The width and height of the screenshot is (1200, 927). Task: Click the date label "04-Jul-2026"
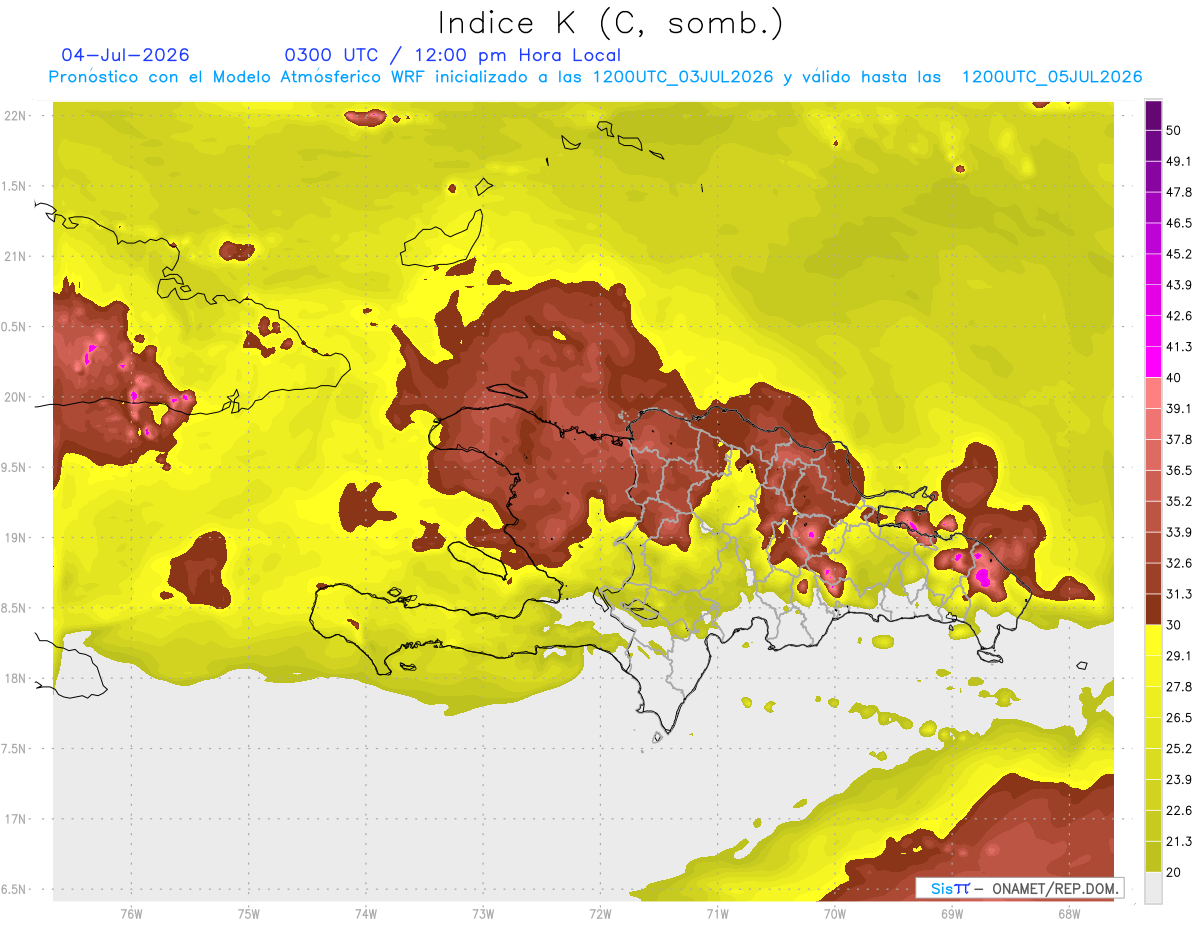(x=125, y=55)
